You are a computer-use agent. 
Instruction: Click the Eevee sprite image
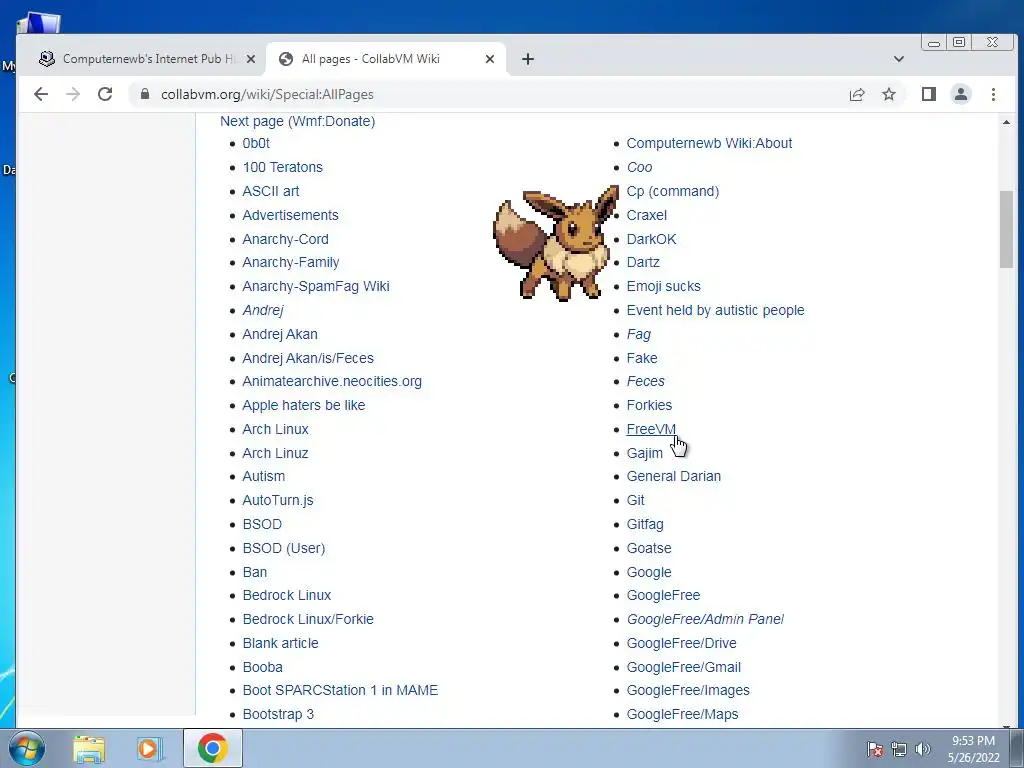(556, 242)
